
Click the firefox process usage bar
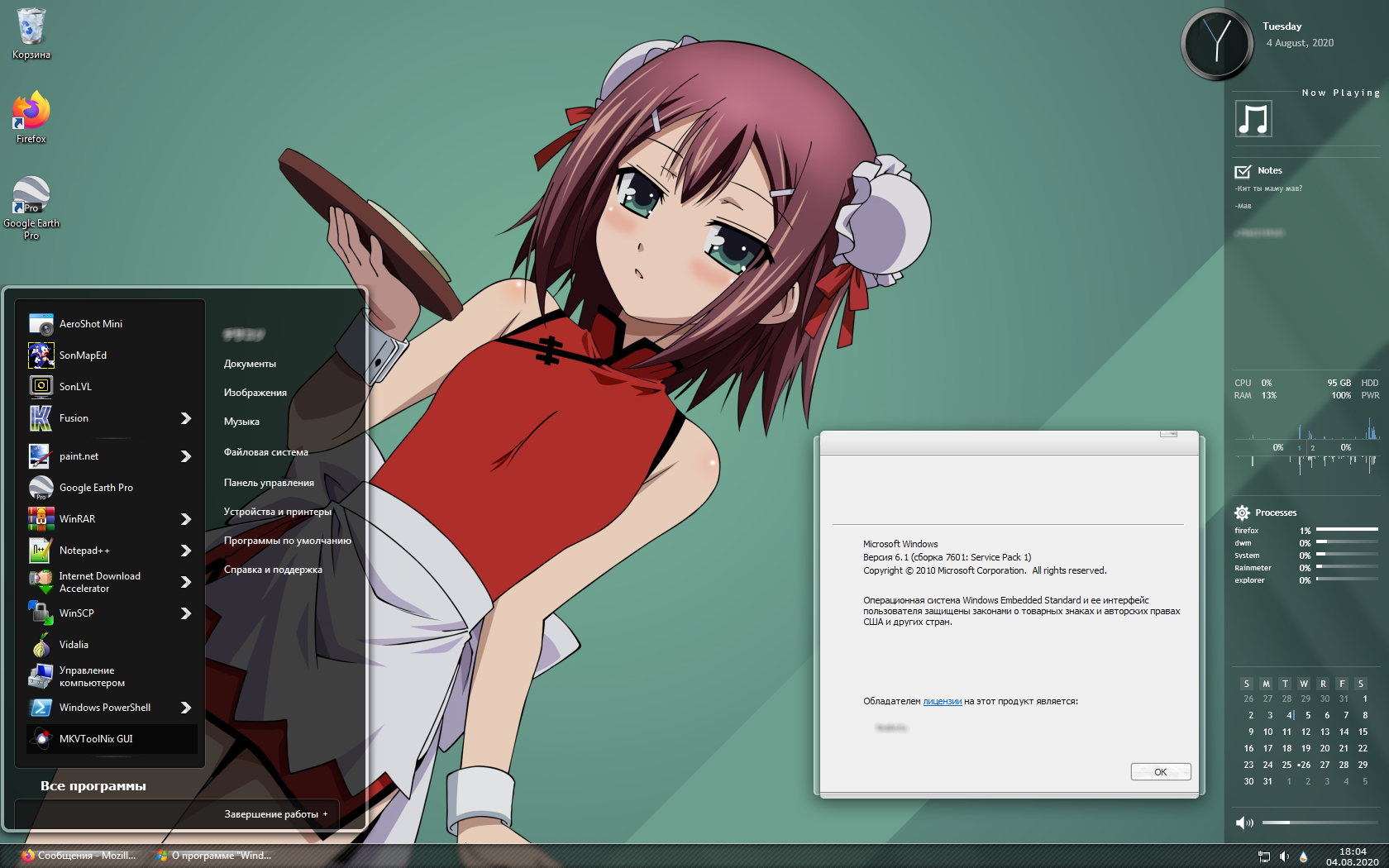[1347, 529]
